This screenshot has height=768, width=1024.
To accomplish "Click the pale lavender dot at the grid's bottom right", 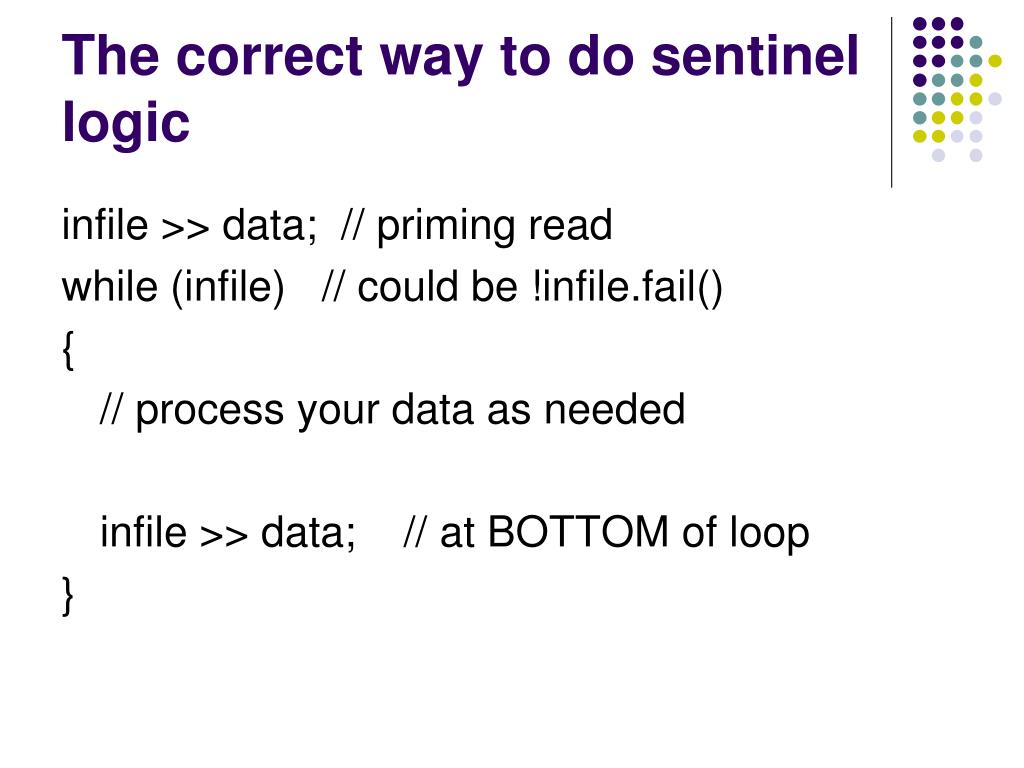I will click(976, 155).
